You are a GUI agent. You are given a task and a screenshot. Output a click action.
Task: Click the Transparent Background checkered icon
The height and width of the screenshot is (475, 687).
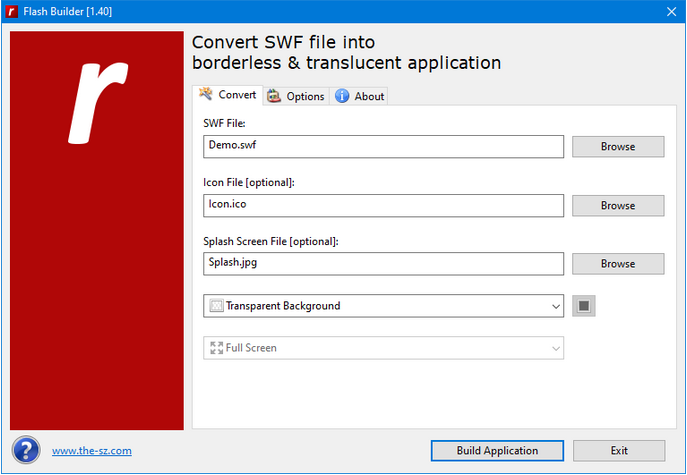tap(216, 305)
